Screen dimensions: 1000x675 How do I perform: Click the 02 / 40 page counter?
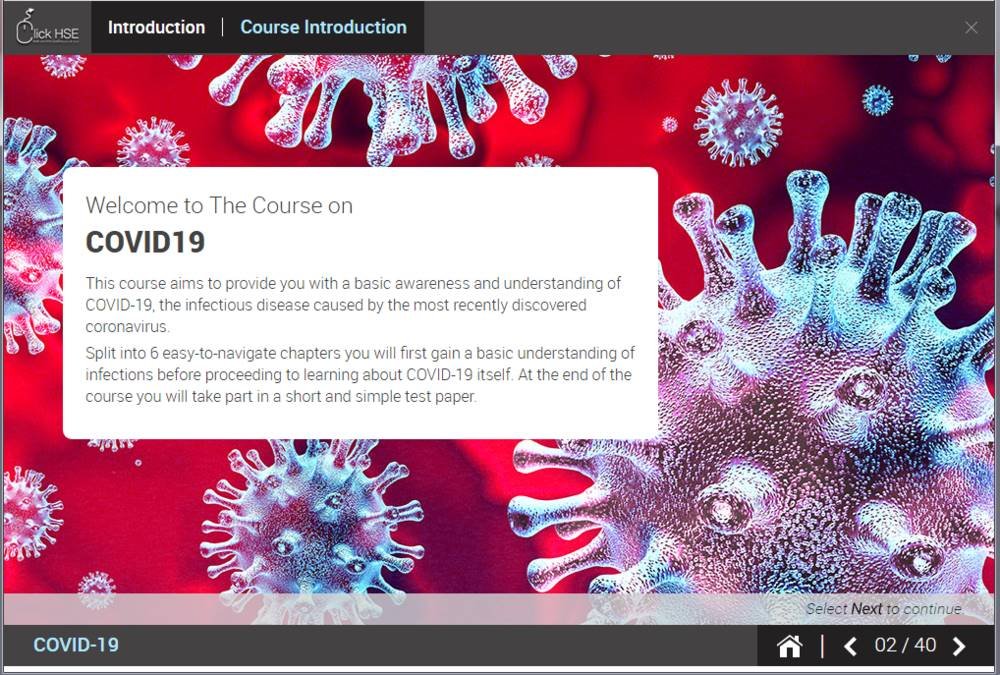pos(905,645)
